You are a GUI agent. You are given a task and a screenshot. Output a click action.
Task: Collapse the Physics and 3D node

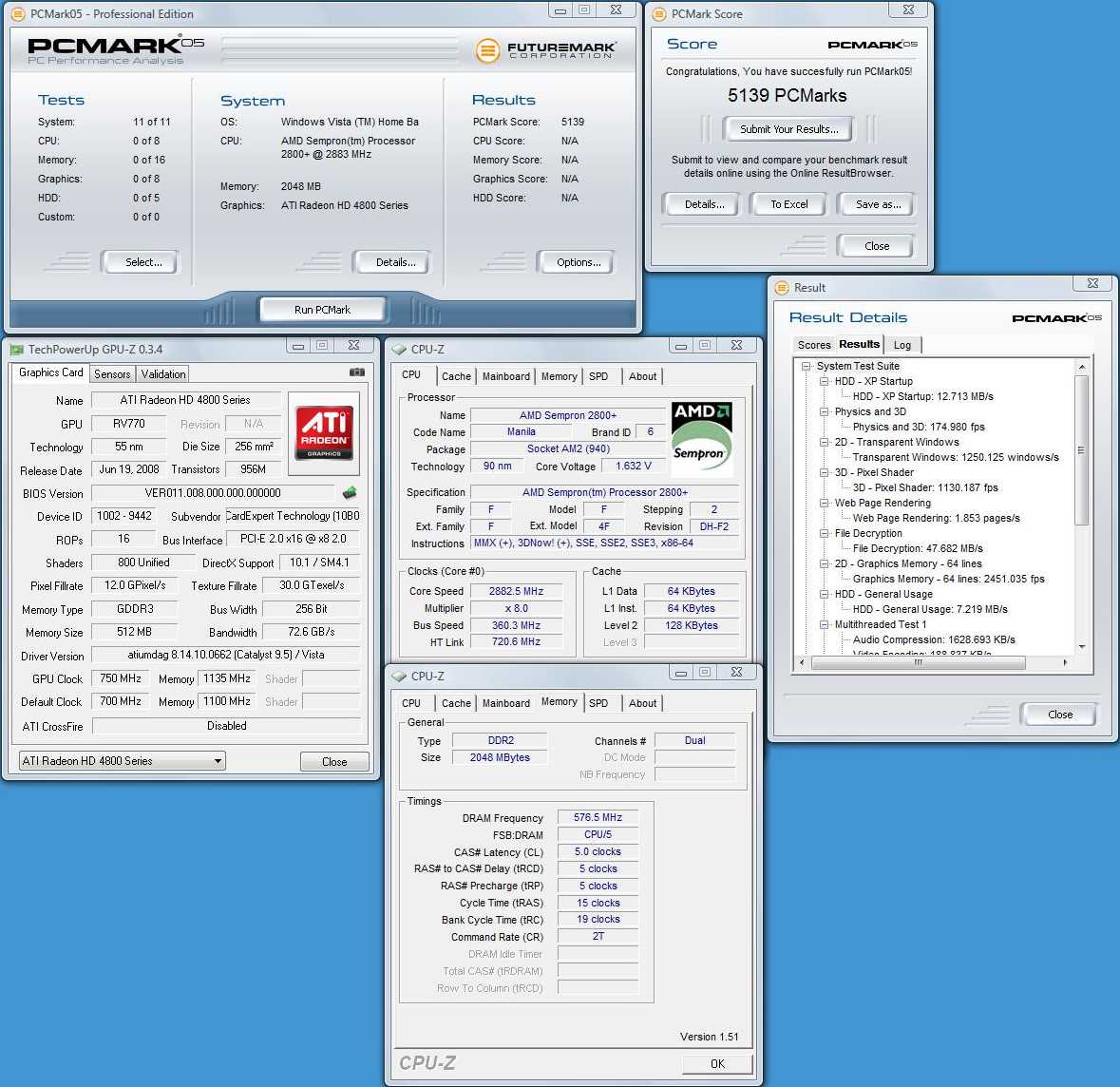[824, 411]
